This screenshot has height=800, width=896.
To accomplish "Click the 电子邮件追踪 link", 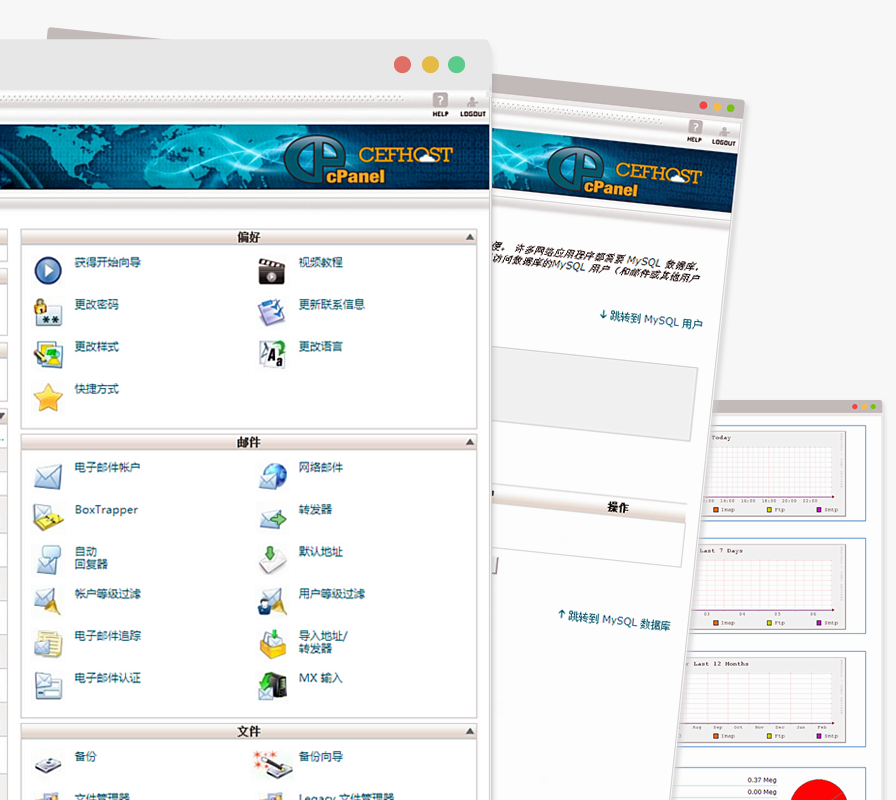I will click(x=107, y=636).
